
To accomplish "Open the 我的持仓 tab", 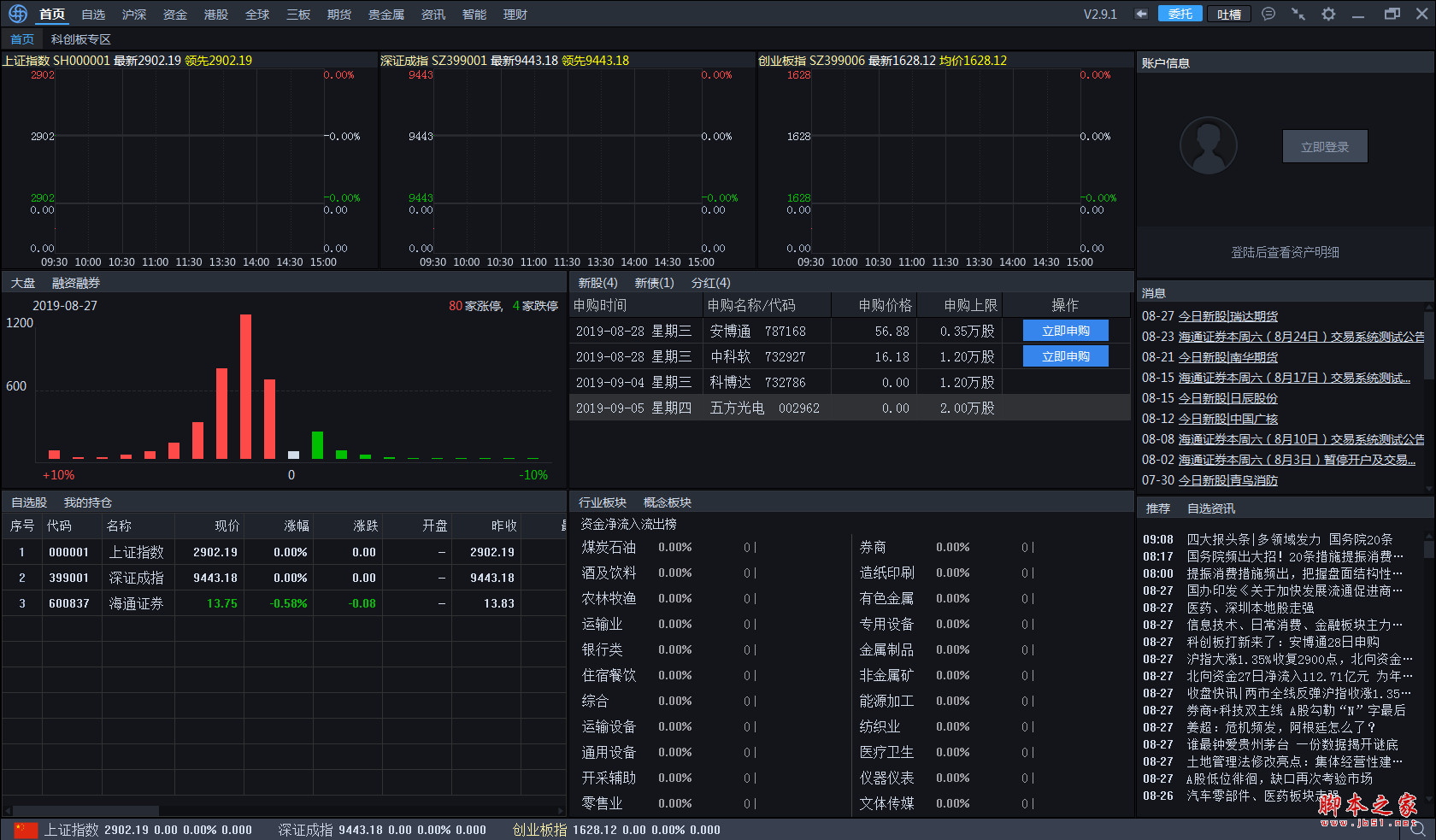I will pyautogui.click(x=87, y=502).
